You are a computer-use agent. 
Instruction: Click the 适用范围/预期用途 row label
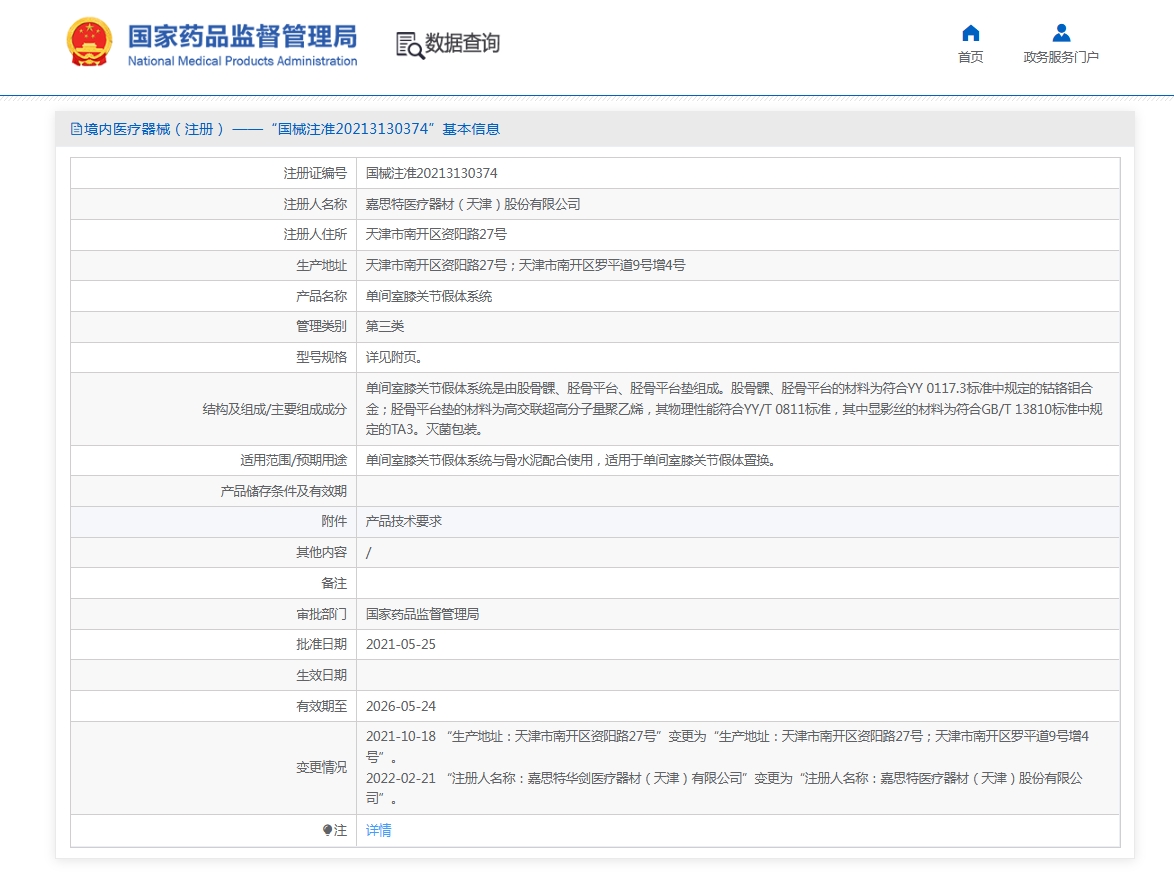point(293,460)
